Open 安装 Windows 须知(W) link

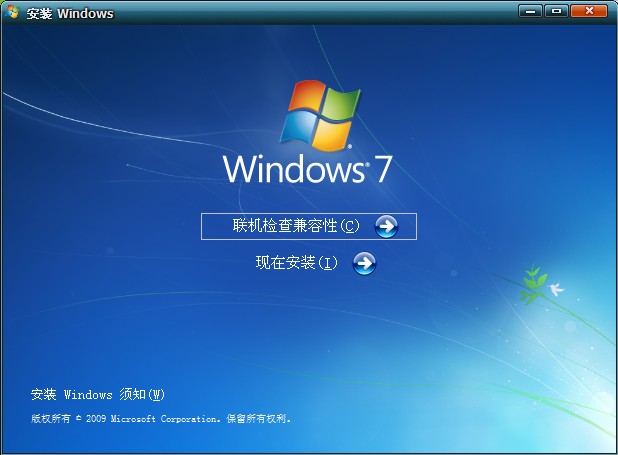click(x=98, y=394)
